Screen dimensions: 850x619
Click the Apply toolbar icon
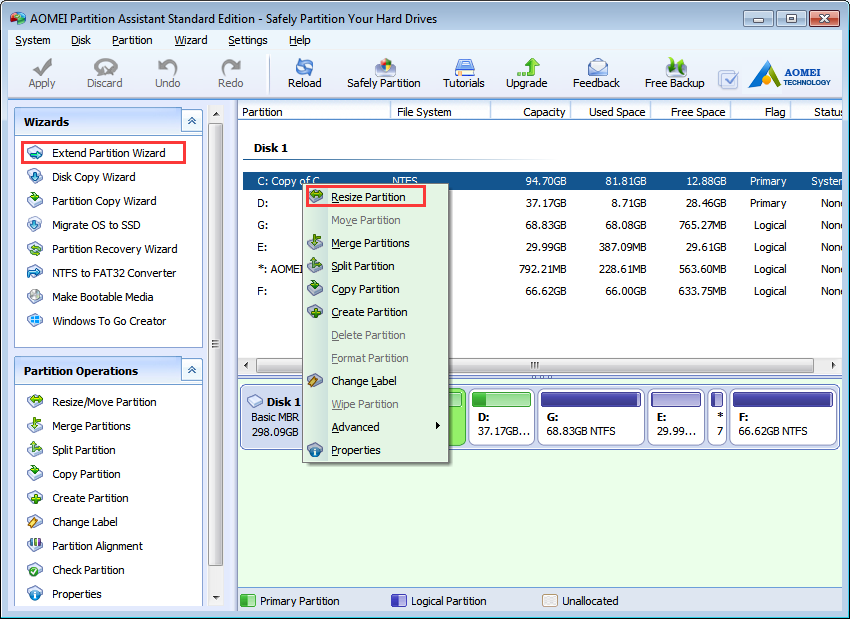pyautogui.click(x=42, y=73)
